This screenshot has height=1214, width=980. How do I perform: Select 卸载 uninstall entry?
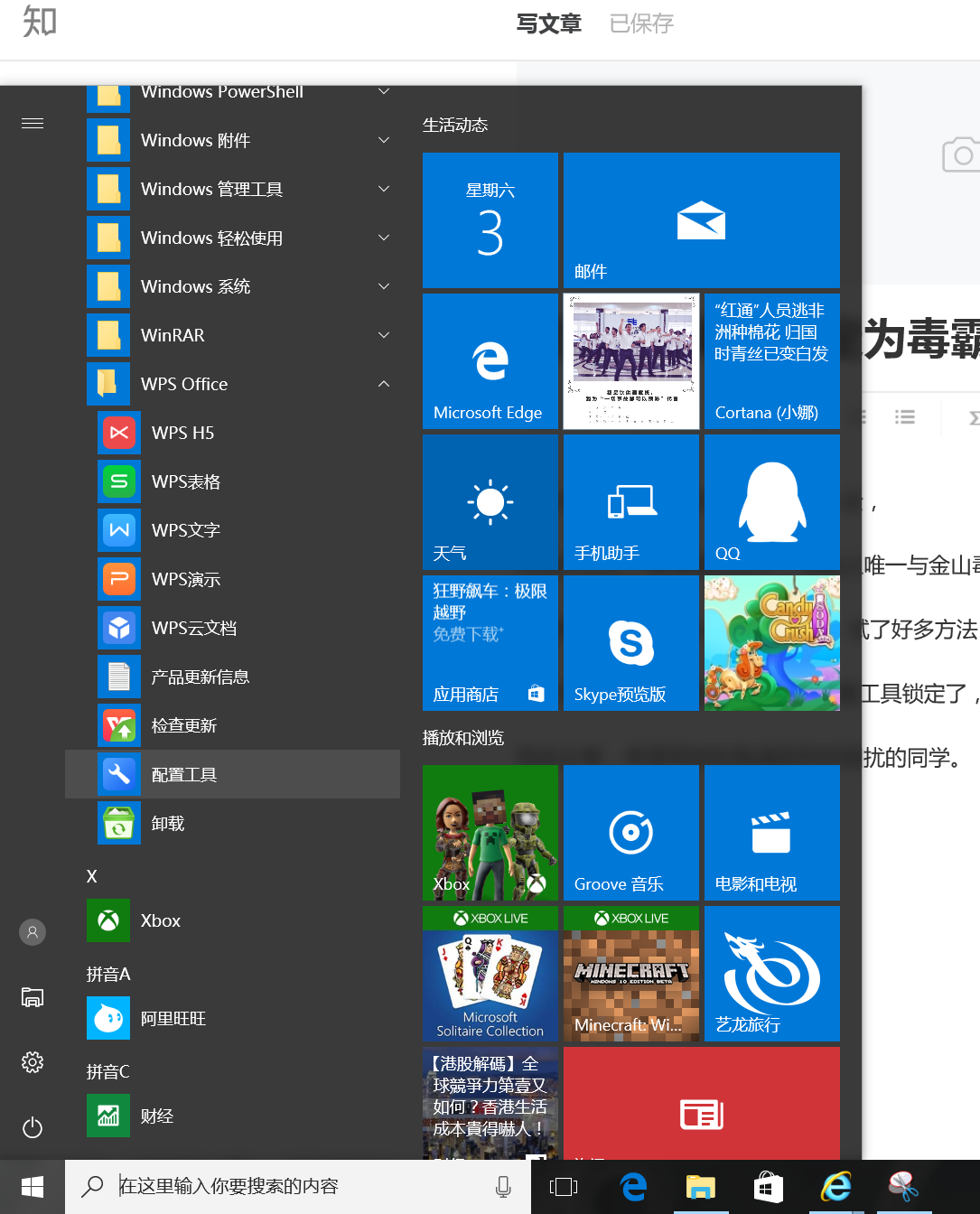coord(168,824)
